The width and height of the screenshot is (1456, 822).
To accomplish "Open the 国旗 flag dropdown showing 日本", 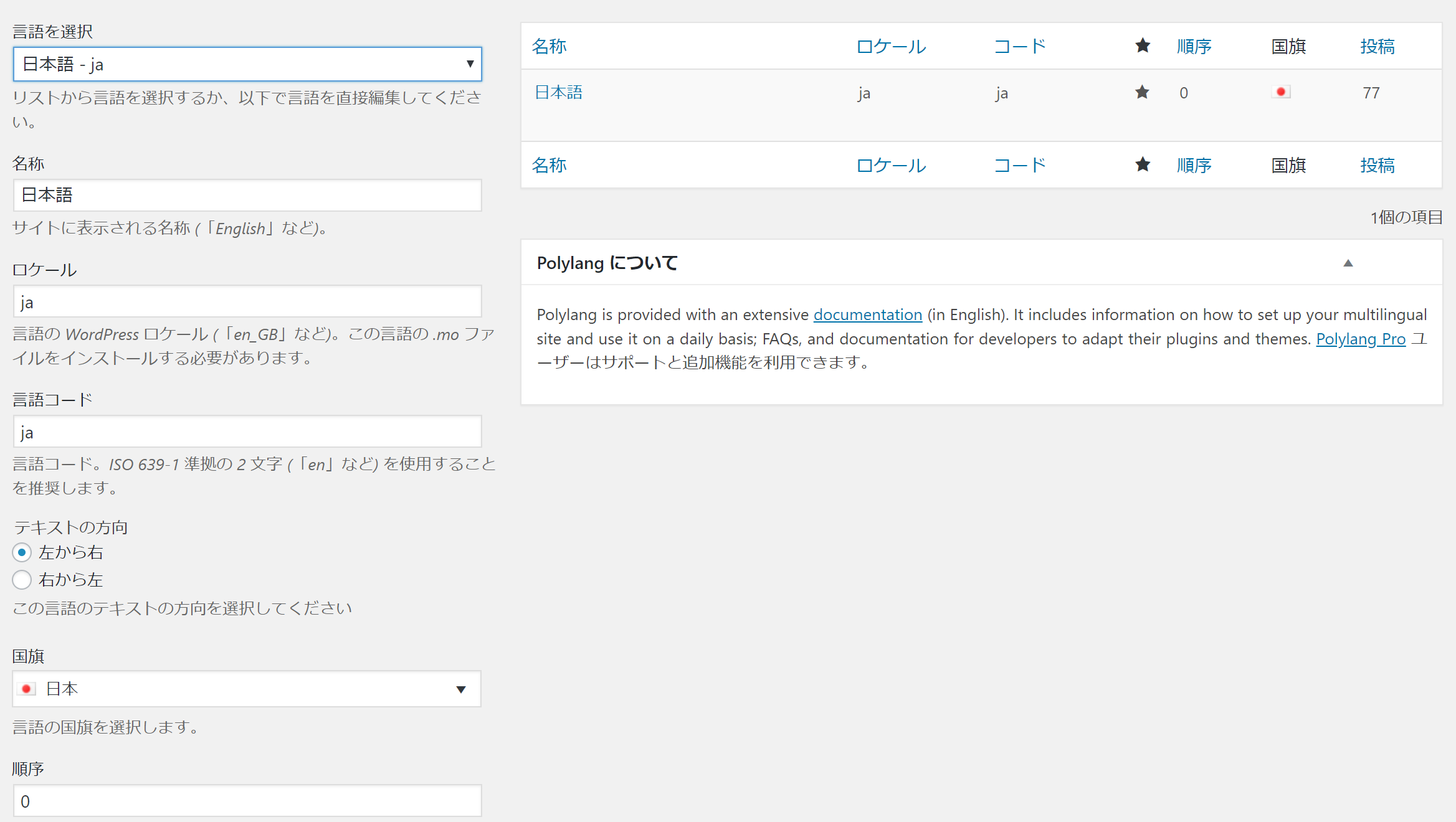I will (247, 689).
